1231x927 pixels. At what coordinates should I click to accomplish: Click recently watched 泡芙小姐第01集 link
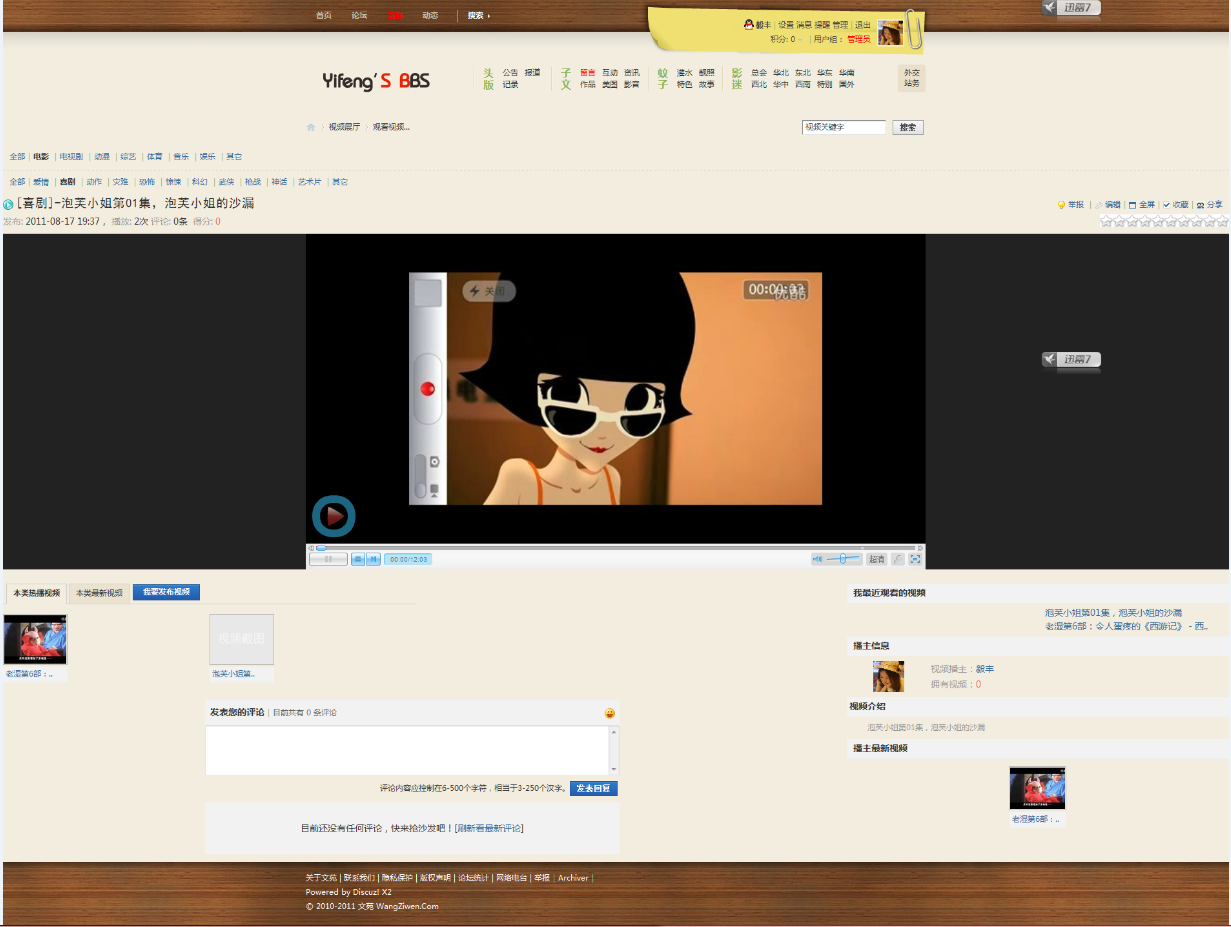tap(1113, 612)
